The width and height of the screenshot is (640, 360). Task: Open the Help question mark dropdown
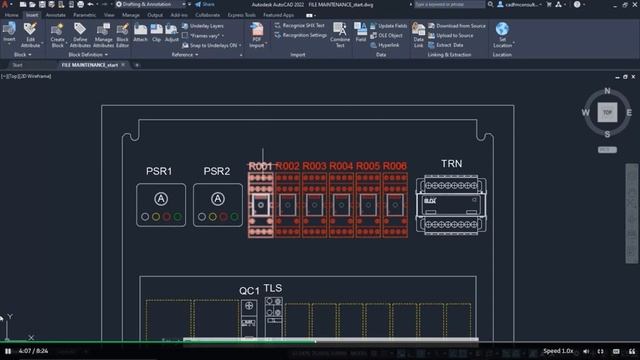579,4
